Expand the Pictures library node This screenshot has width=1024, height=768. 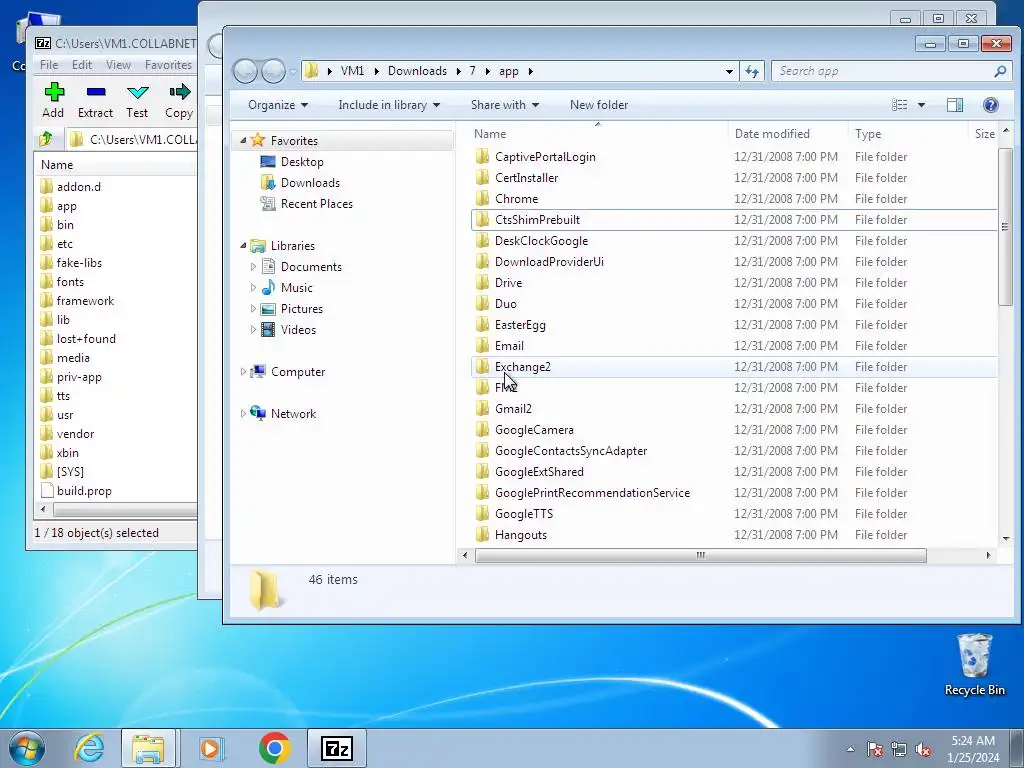(253, 309)
